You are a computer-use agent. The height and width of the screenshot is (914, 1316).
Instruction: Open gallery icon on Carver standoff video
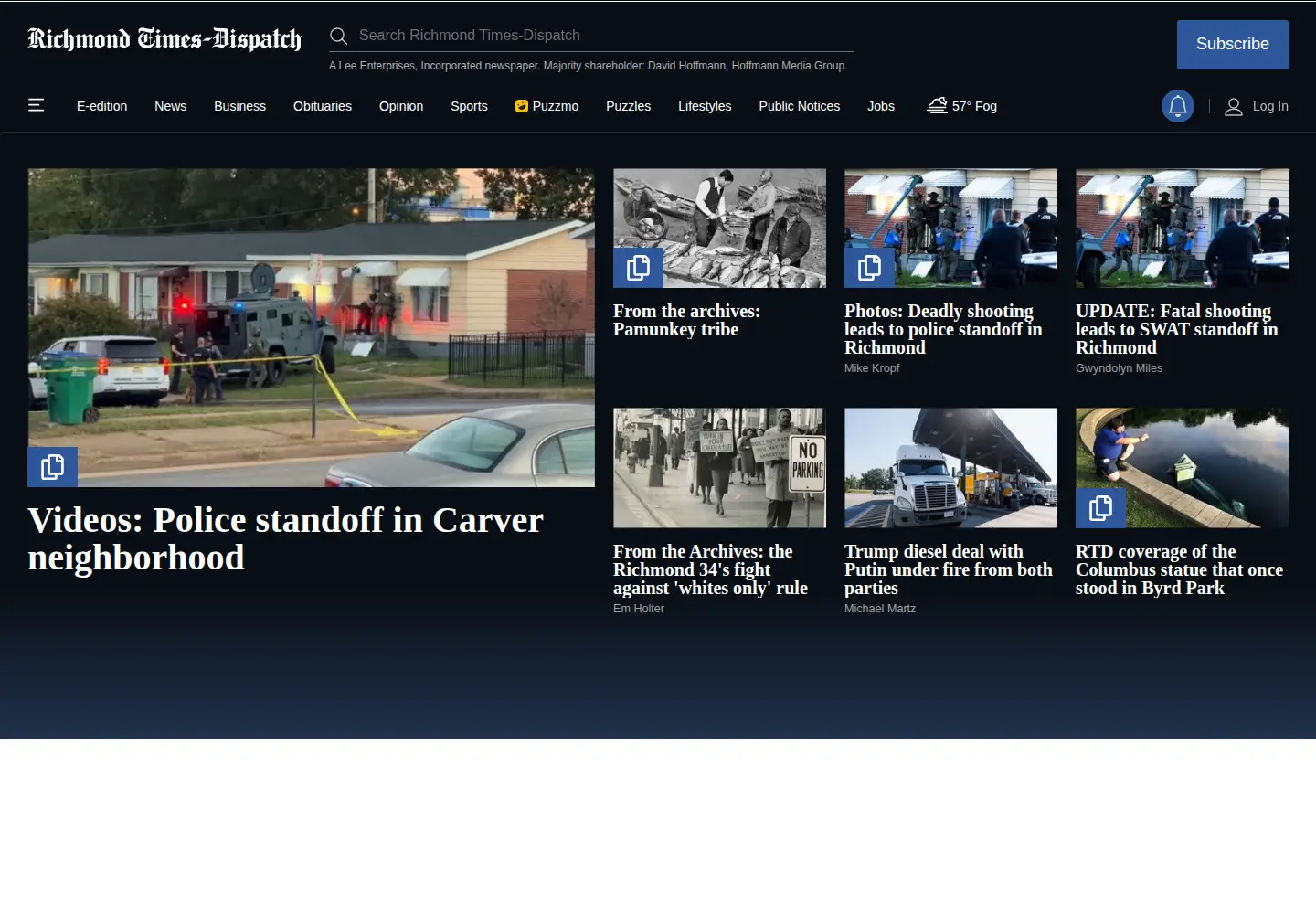click(52, 466)
